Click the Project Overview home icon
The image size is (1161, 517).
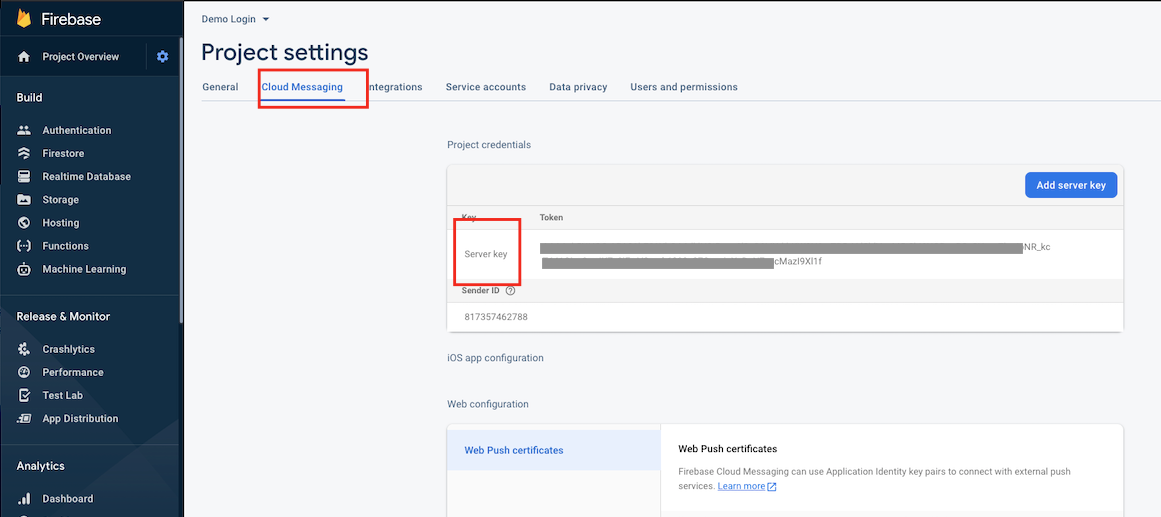24,56
